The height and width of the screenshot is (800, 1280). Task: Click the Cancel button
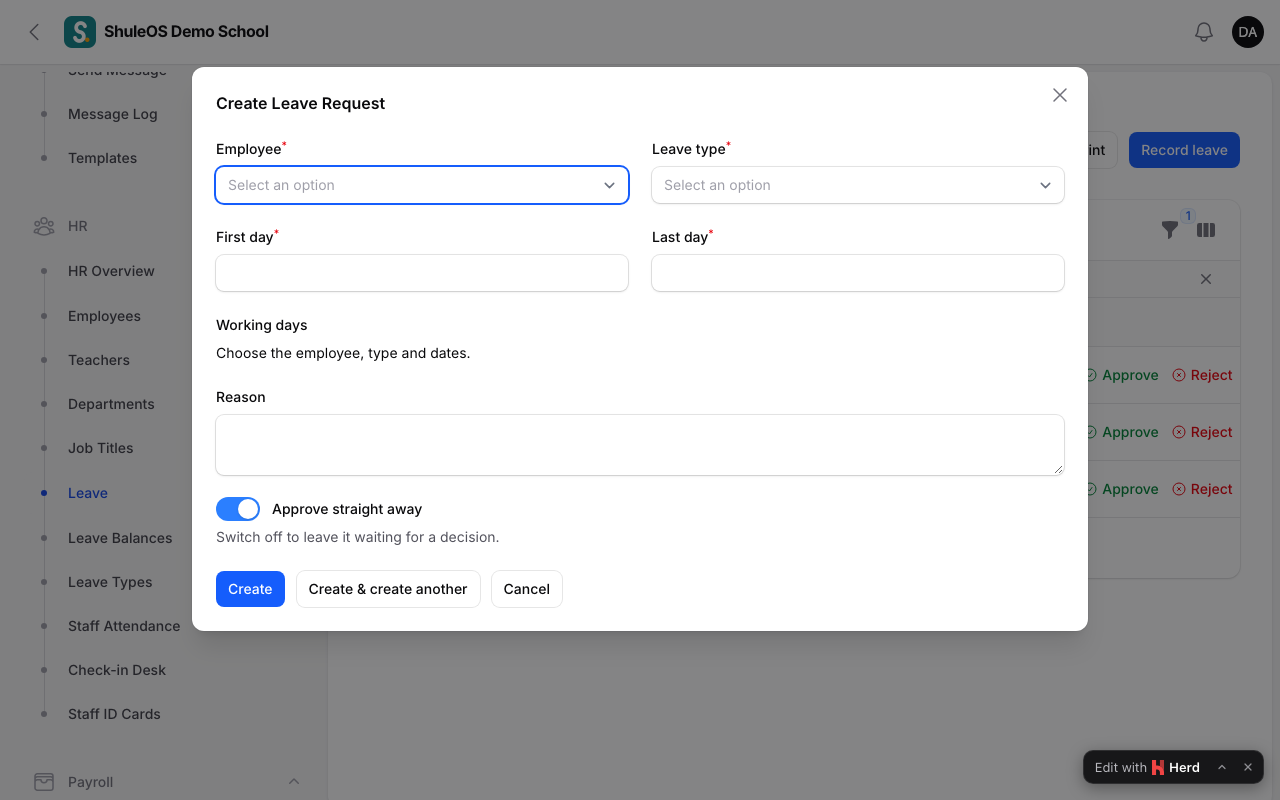click(527, 589)
